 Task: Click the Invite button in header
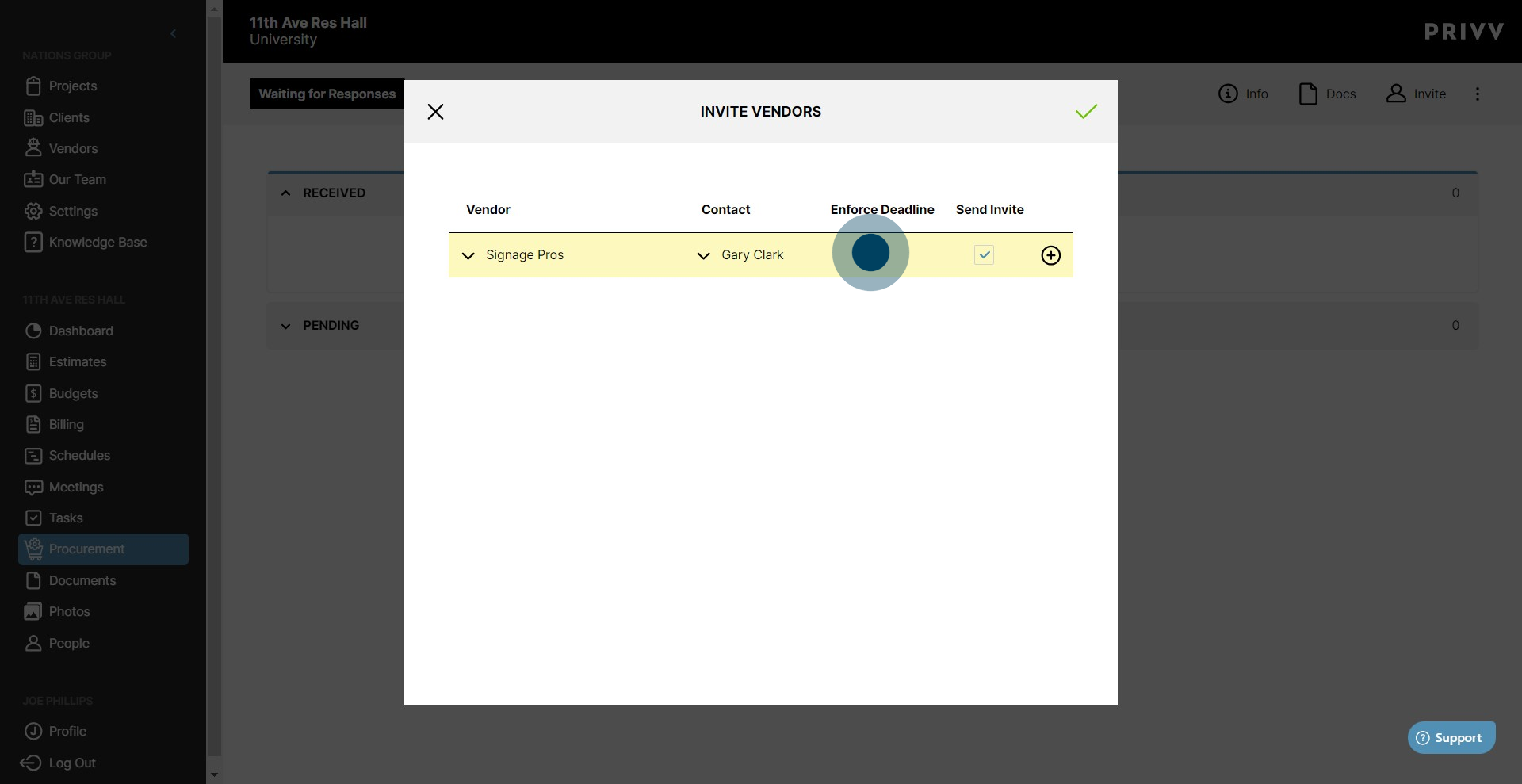click(x=1416, y=94)
